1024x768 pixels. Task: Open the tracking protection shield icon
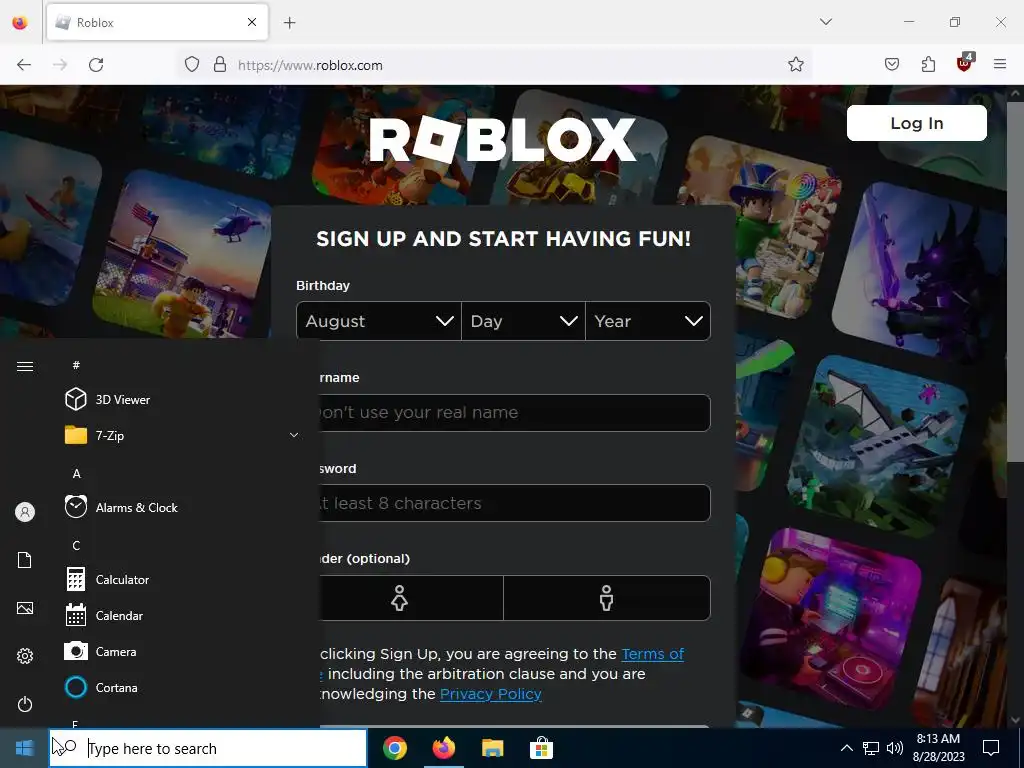coord(192,65)
